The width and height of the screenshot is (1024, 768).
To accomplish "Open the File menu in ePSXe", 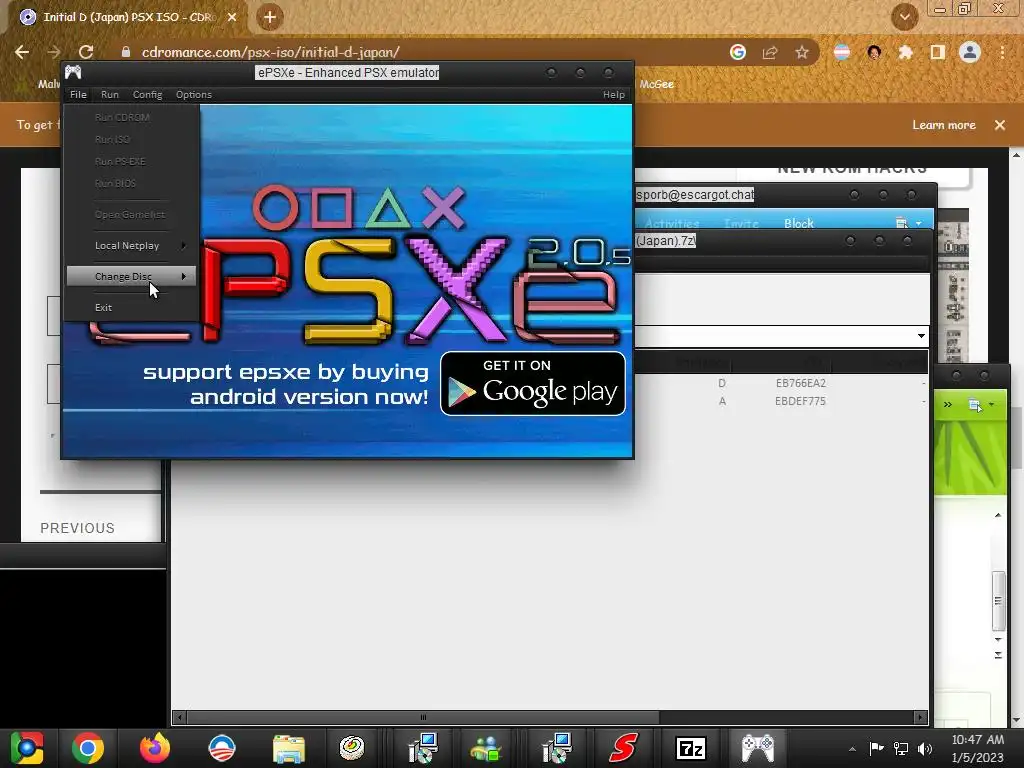I will tap(78, 95).
